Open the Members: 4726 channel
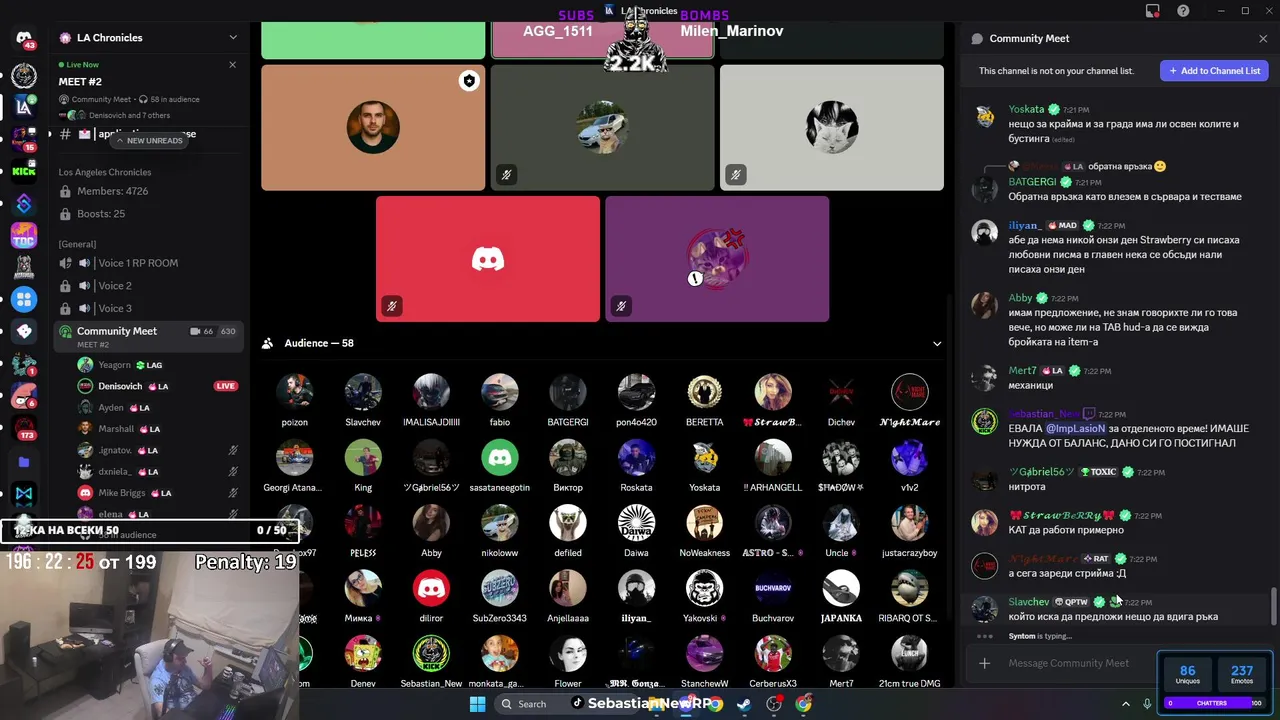 click(148, 191)
